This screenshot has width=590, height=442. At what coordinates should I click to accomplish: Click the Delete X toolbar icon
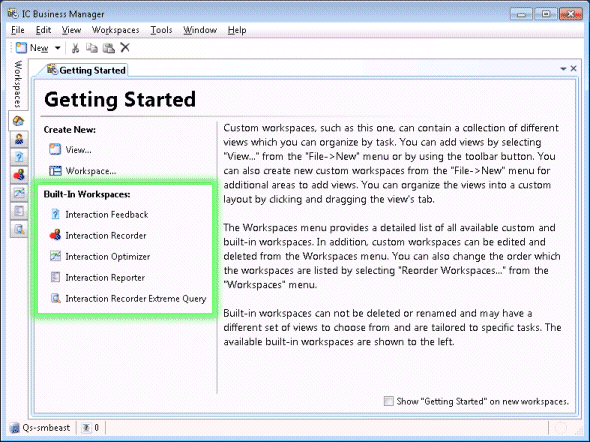[x=125, y=47]
